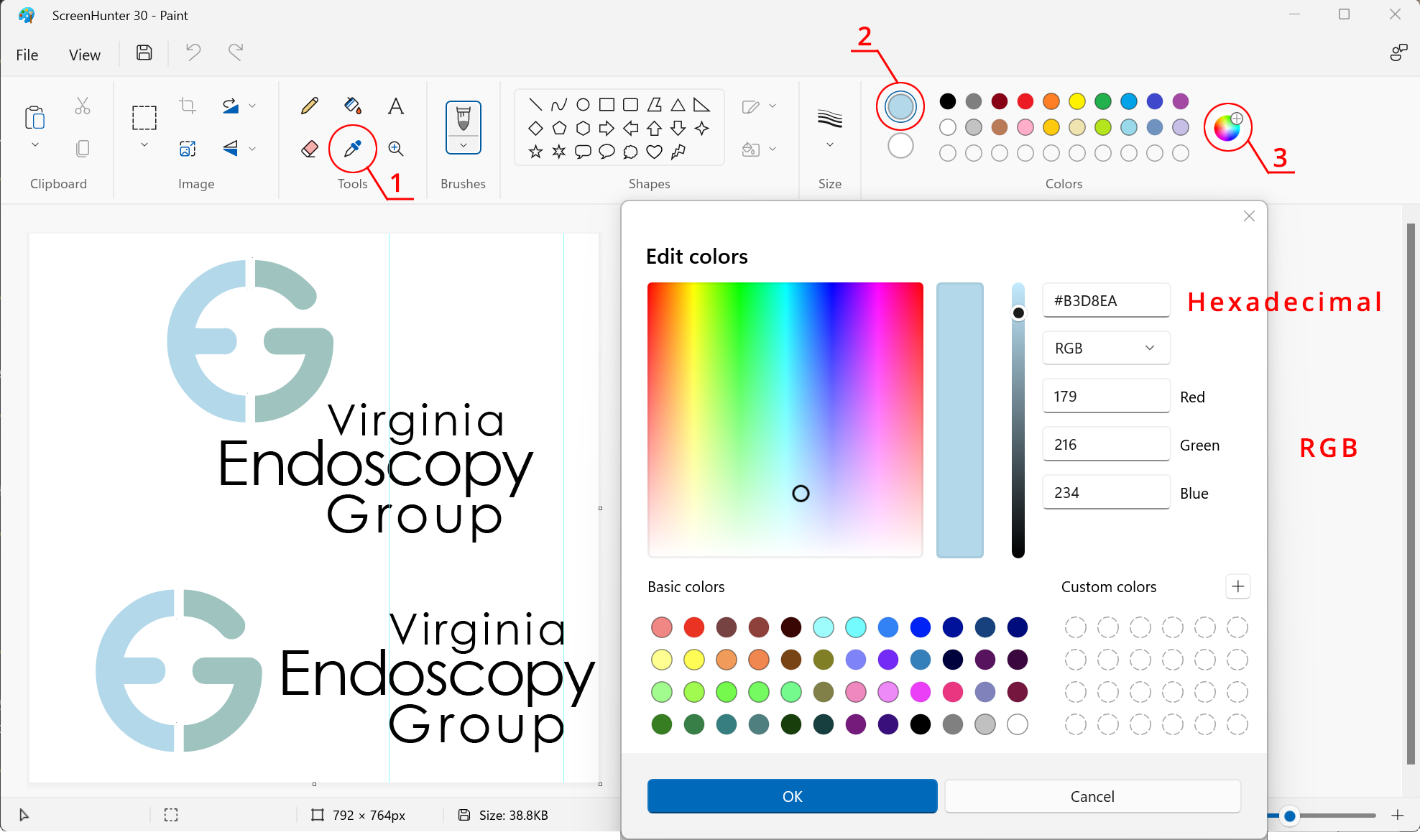Cancel the Edit colors dialog
Screen dimensions: 1420x840
(x=1092, y=796)
